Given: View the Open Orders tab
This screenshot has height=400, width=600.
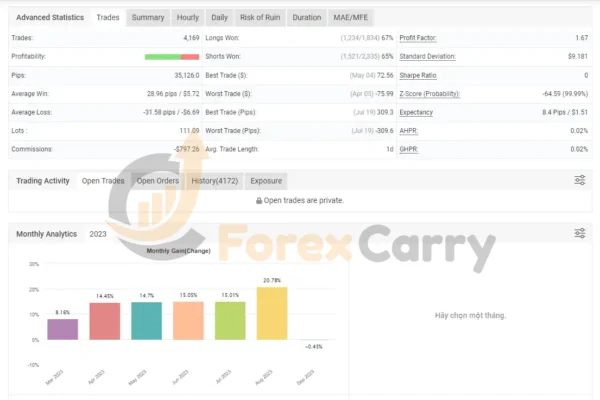Looking at the screenshot, I should click(x=158, y=181).
